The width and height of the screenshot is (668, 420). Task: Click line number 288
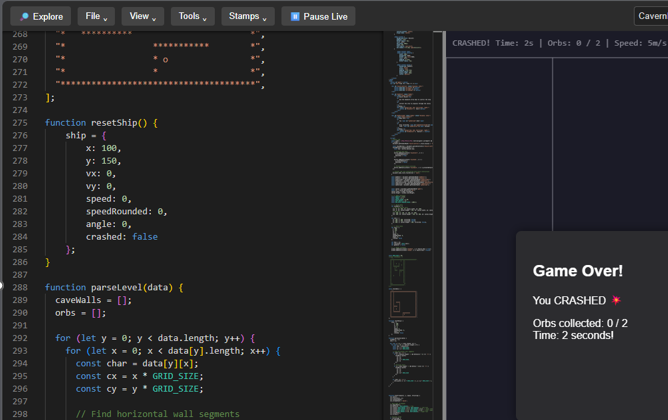[20, 288]
